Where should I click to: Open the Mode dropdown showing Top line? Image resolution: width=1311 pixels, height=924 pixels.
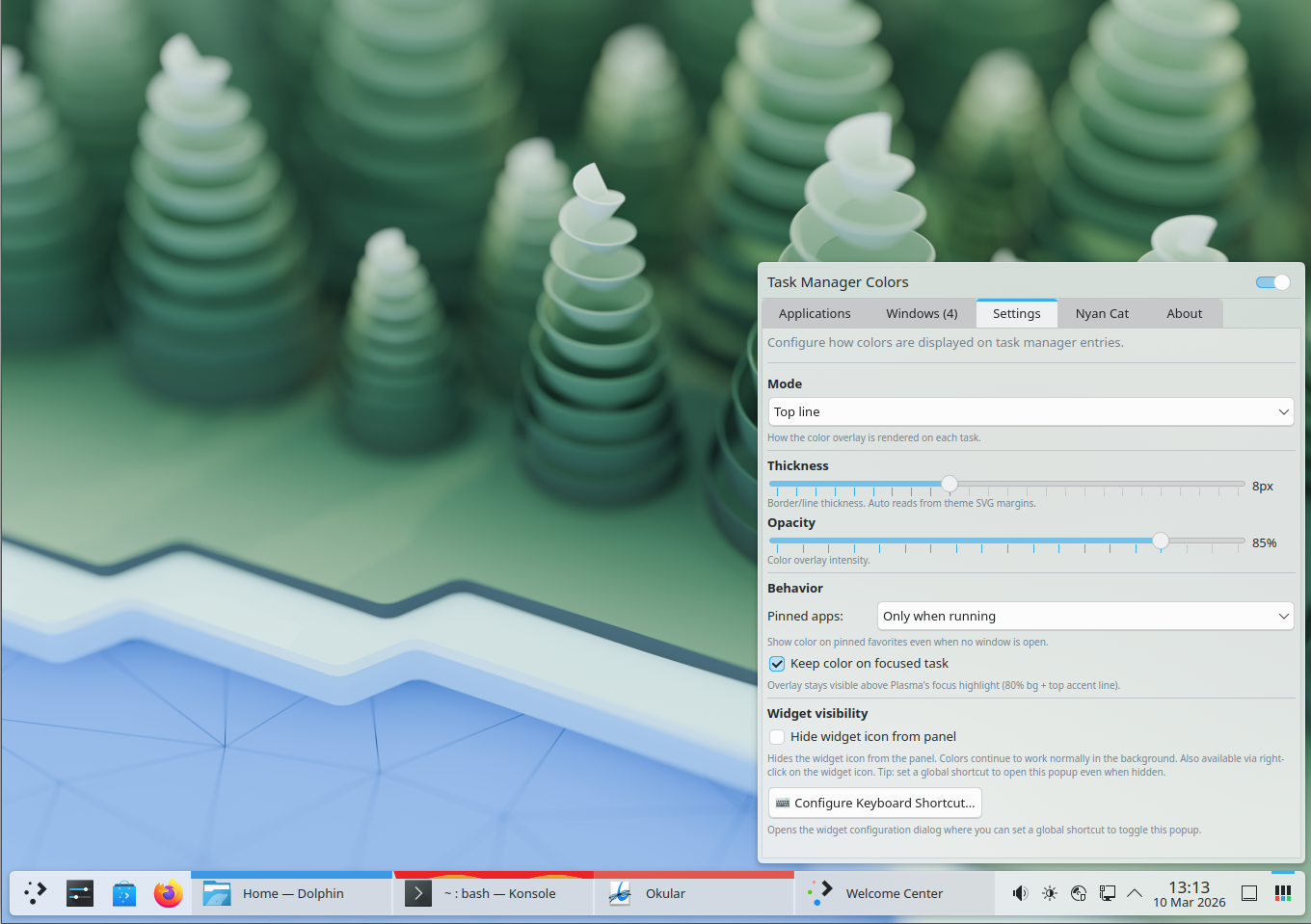1030,411
